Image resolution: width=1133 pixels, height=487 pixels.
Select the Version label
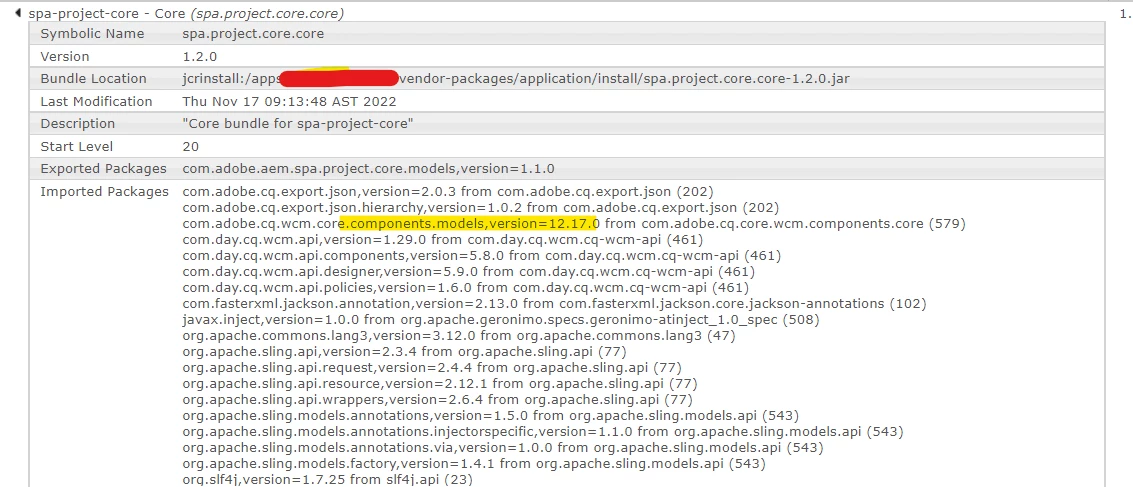click(x=65, y=56)
